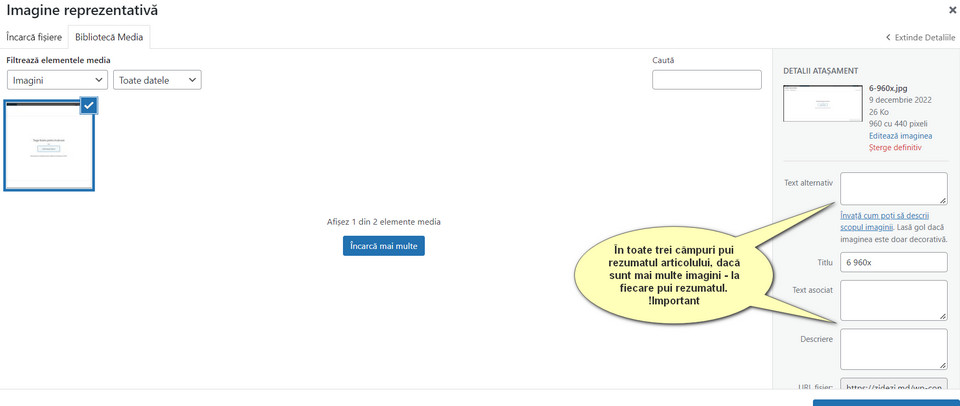Select the screenshot thumbnail in media grid
The width and height of the screenshot is (960, 406).
(49, 146)
